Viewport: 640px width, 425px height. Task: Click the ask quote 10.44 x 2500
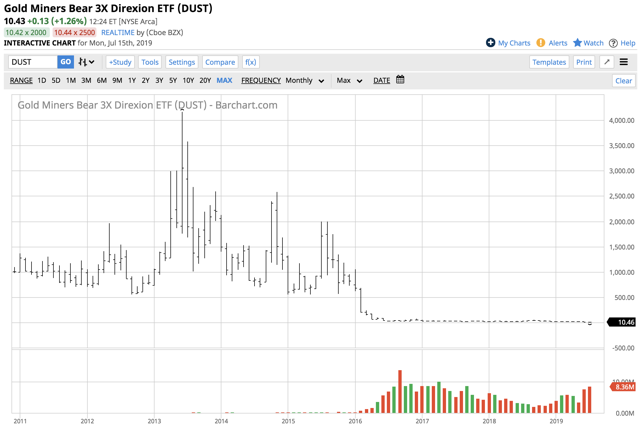74,32
